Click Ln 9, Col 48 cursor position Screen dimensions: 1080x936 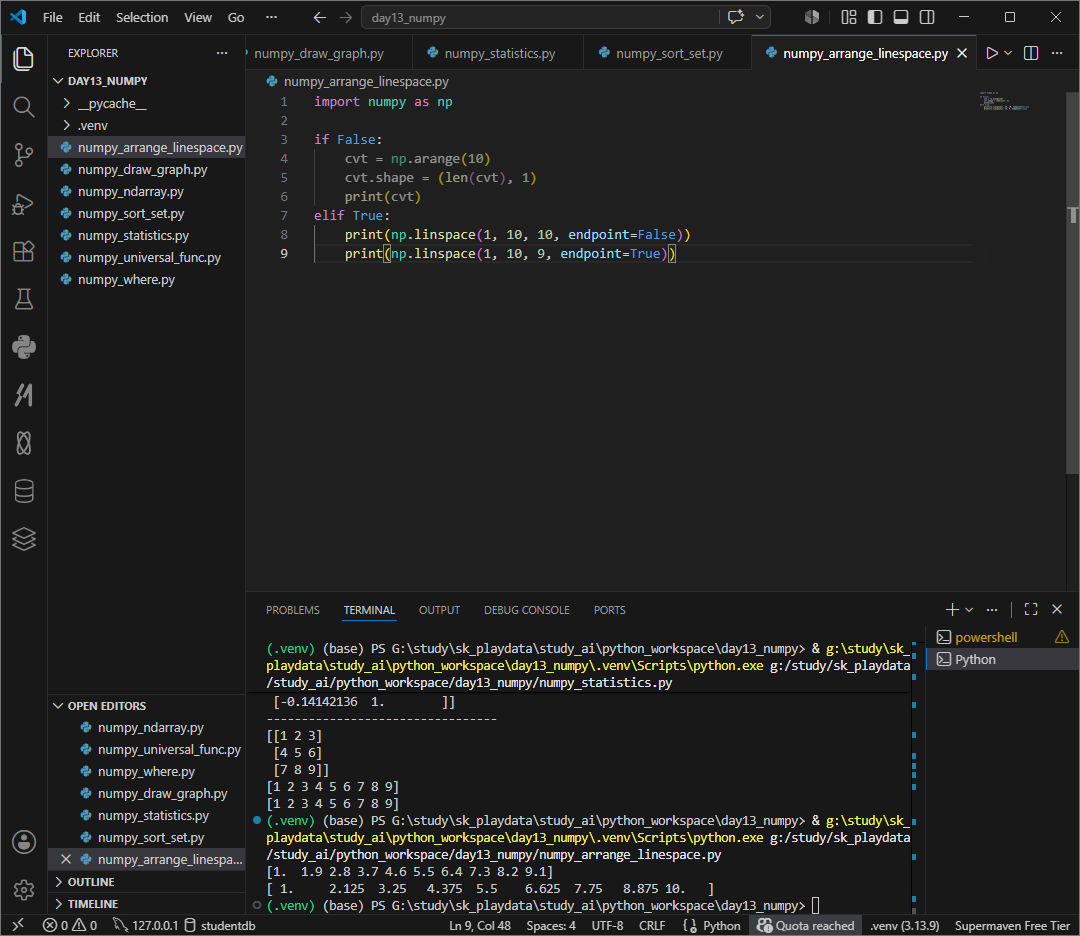[x=480, y=925]
